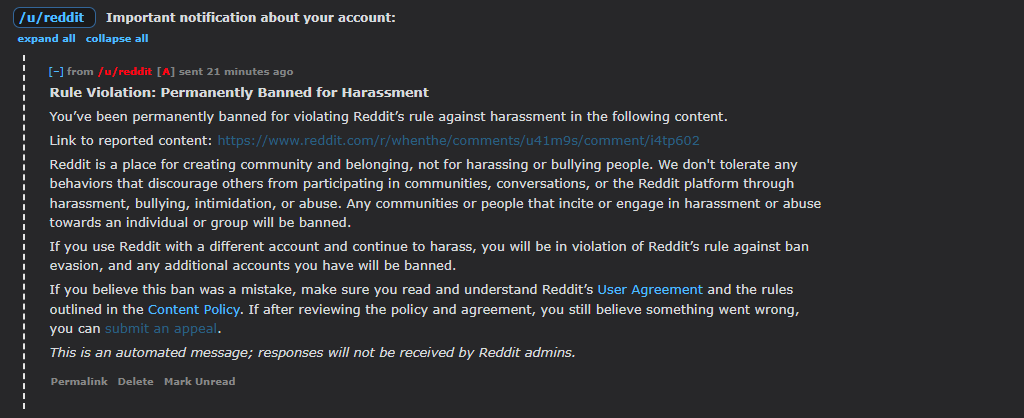Delete this ban notification message
This screenshot has width=1024, height=418.
[136, 381]
